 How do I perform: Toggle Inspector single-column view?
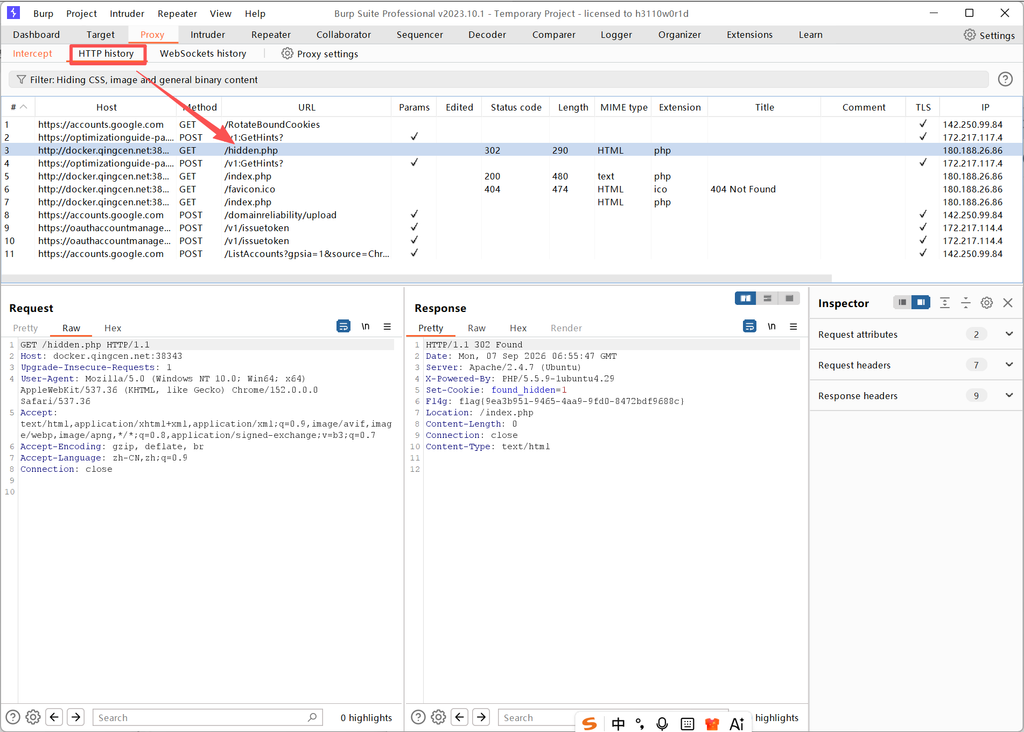tap(903, 302)
